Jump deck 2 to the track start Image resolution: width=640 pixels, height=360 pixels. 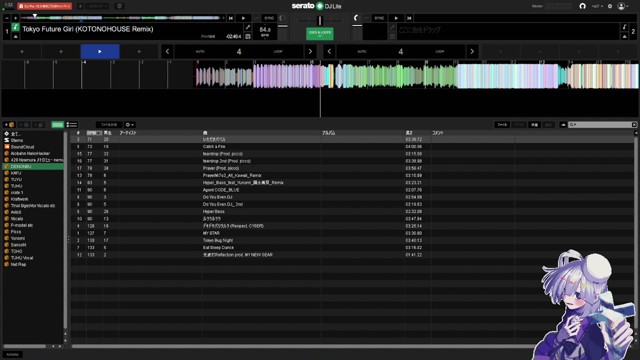409,18
